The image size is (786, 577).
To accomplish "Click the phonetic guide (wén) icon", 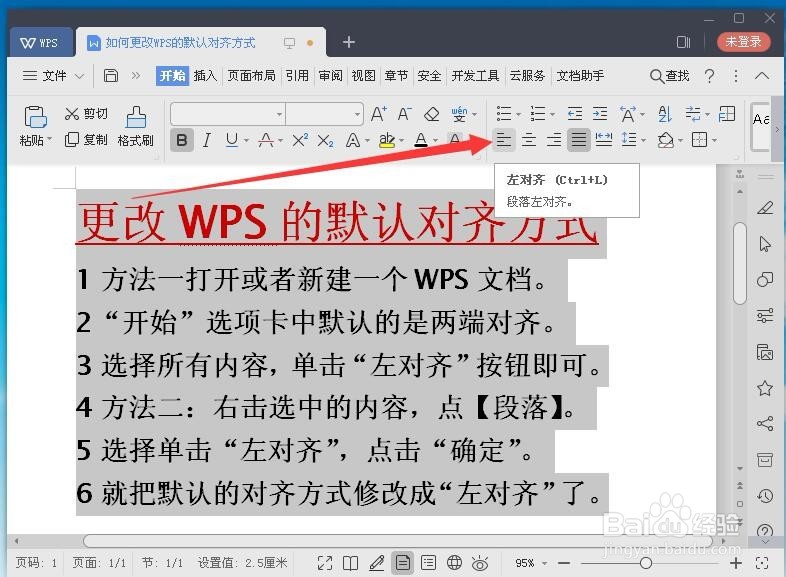I will (459, 114).
